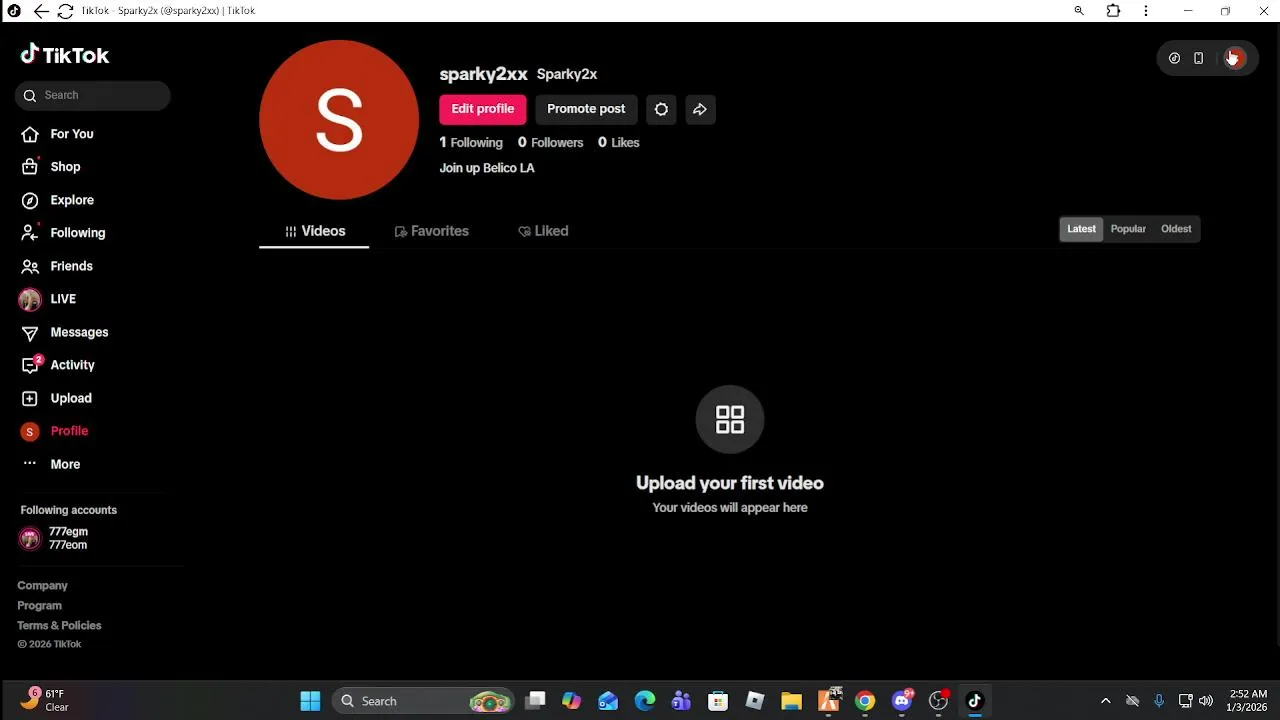
Task: Click the grid icon above Upload your first video
Action: [730, 419]
